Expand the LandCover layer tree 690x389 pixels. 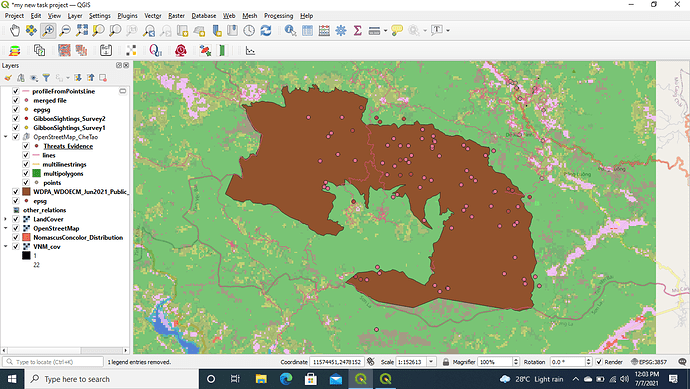pyautogui.click(x=6, y=219)
